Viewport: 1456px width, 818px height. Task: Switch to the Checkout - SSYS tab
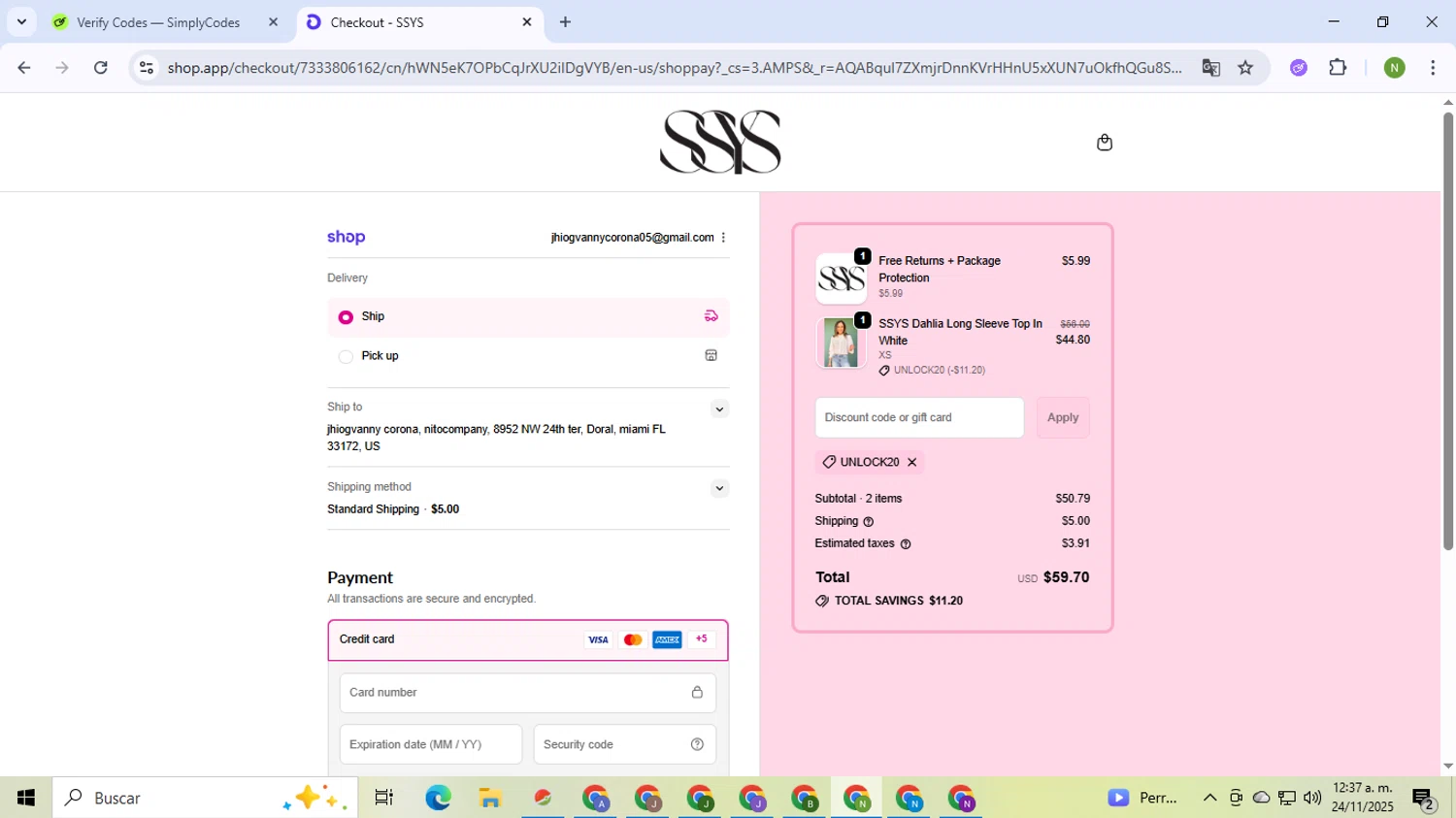click(x=419, y=22)
